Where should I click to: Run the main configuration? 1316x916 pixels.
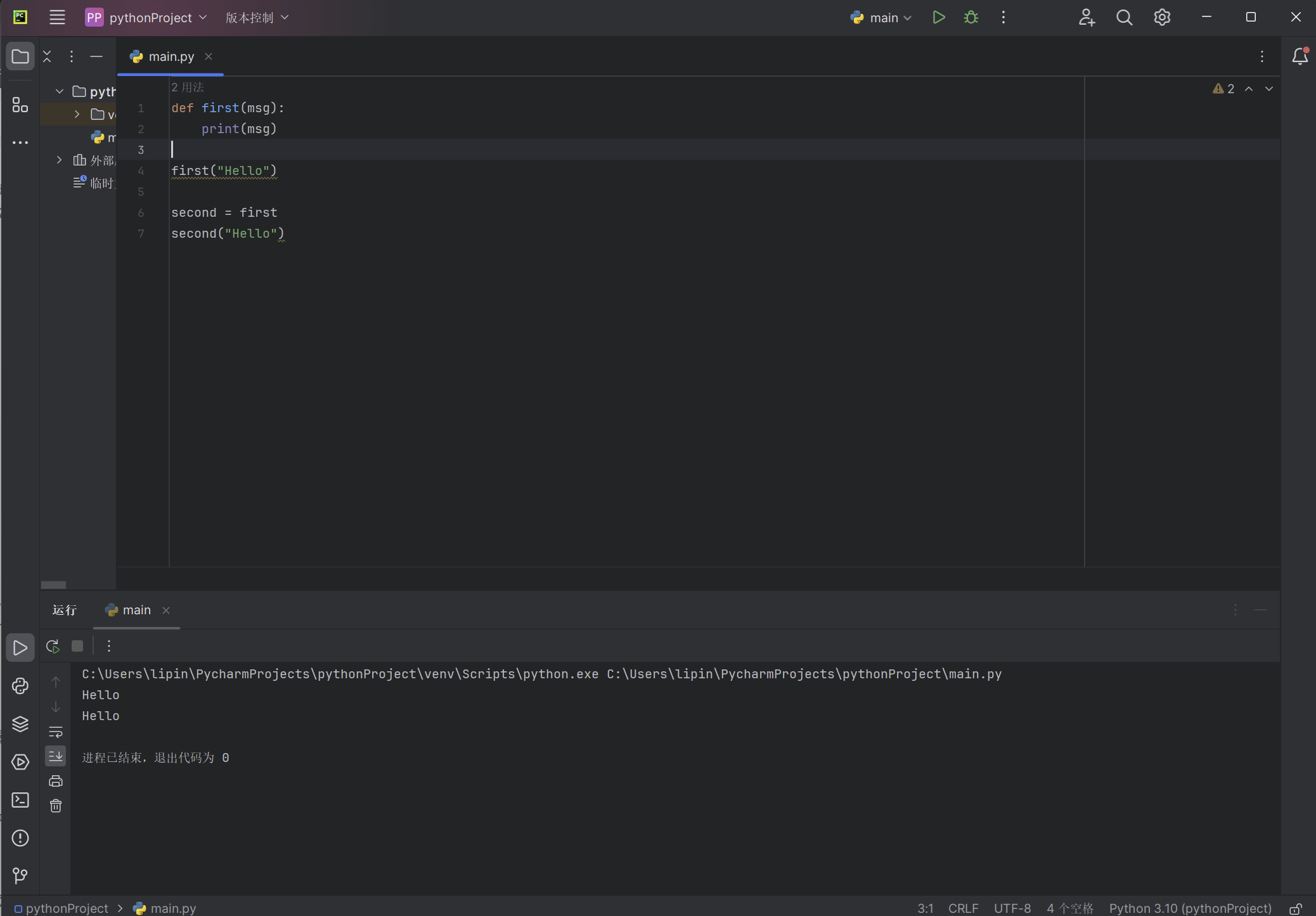[x=939, y=17]
